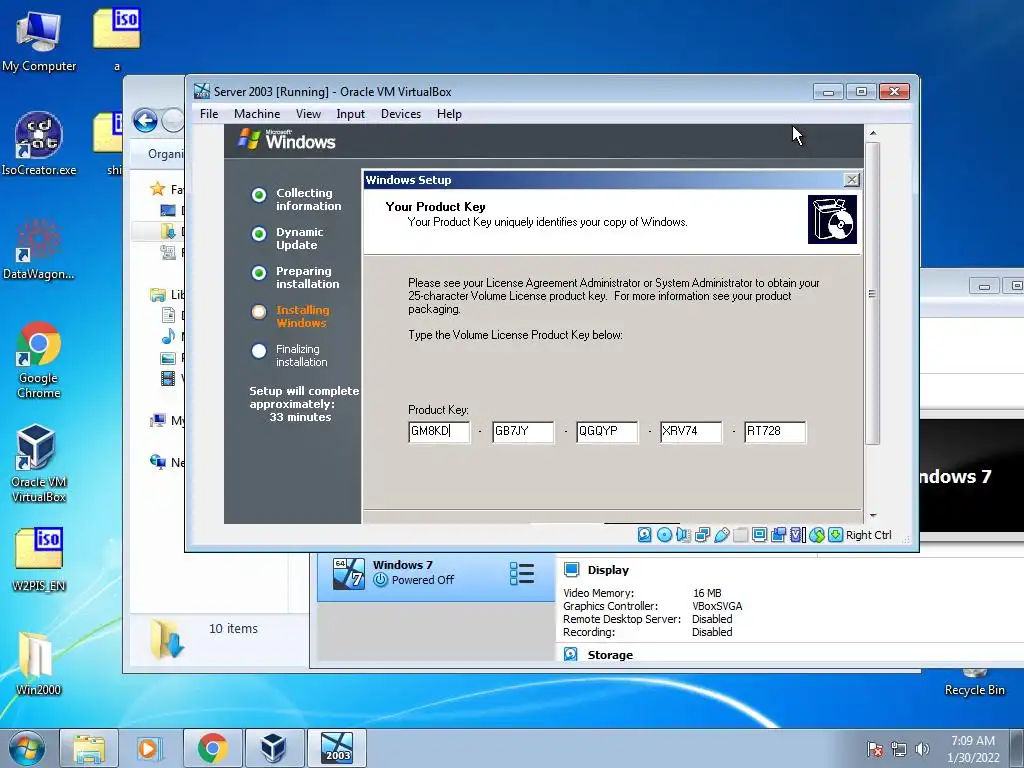Image resolution: width=1024 pixels, height=768 pixels.
Task: Select the Recycle Bin icon
Action: coord(974,682)
